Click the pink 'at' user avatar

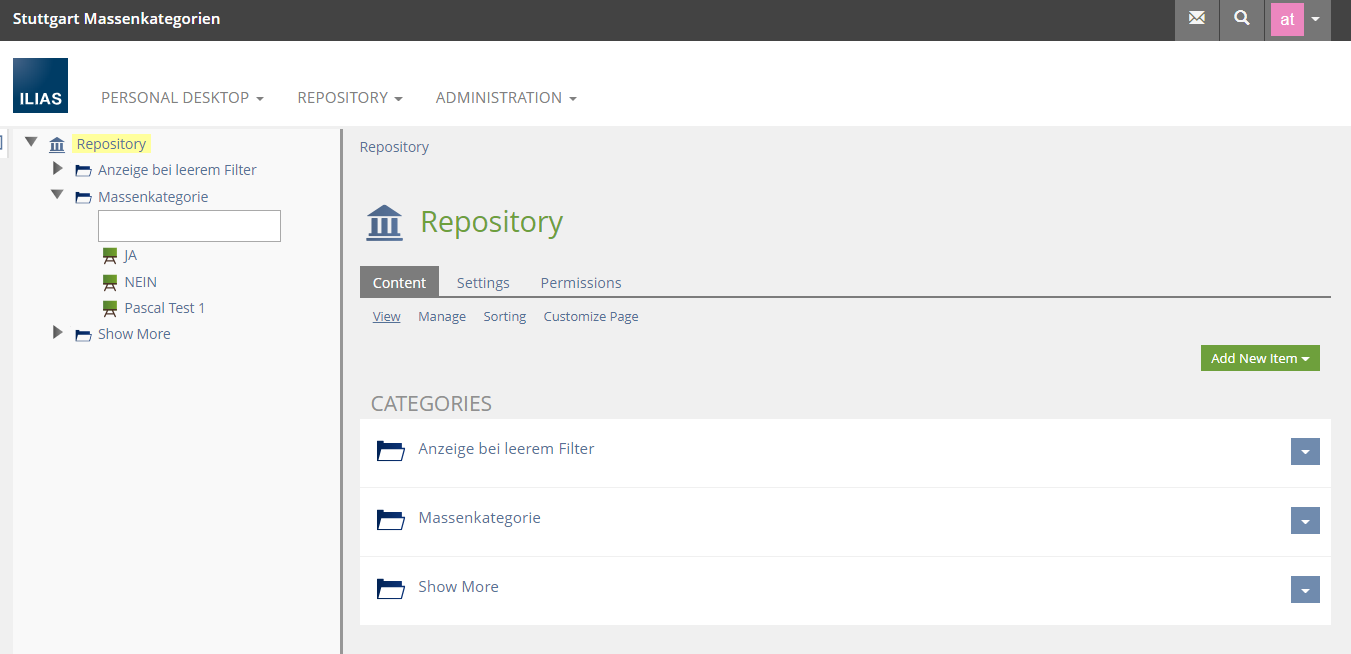[x=1287, y=20]
